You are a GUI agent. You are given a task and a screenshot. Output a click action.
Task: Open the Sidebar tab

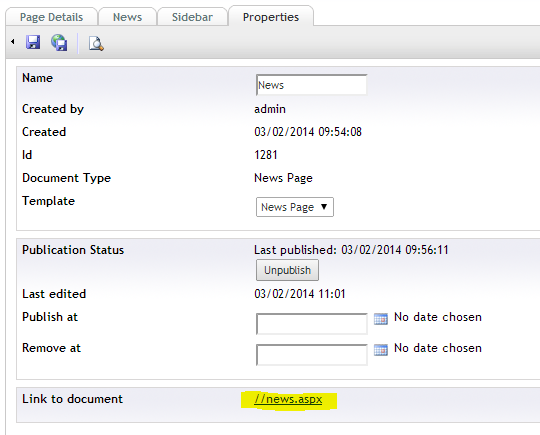pos(192,17)
